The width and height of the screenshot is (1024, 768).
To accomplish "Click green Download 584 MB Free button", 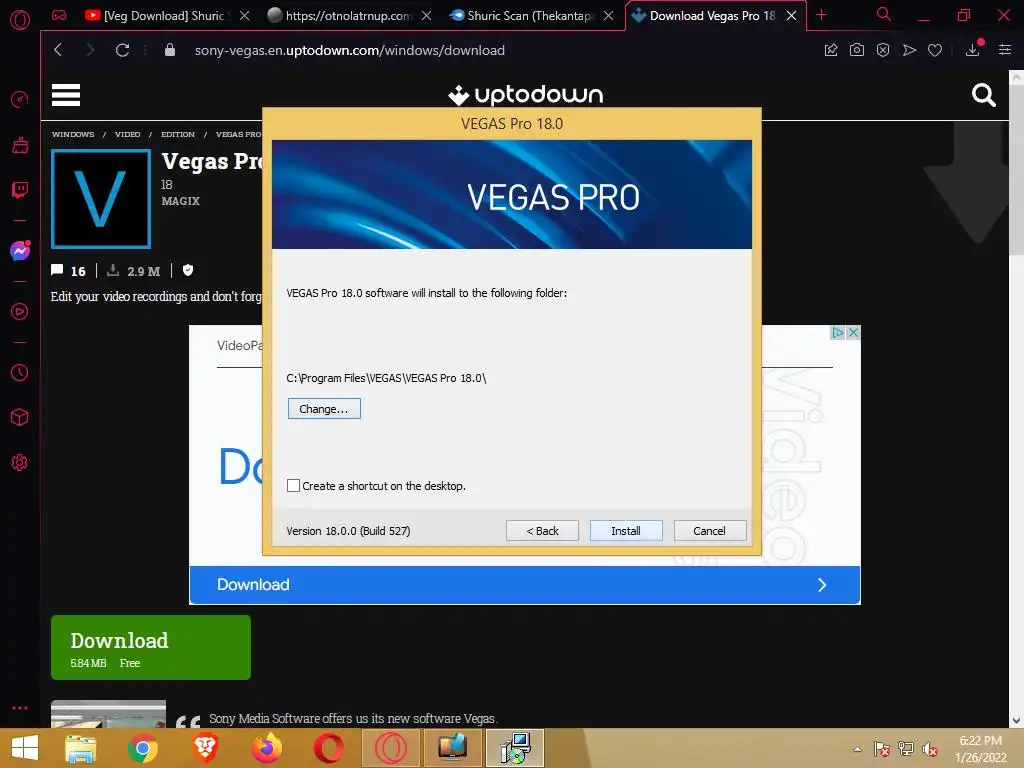I will (x=151, y=647).
